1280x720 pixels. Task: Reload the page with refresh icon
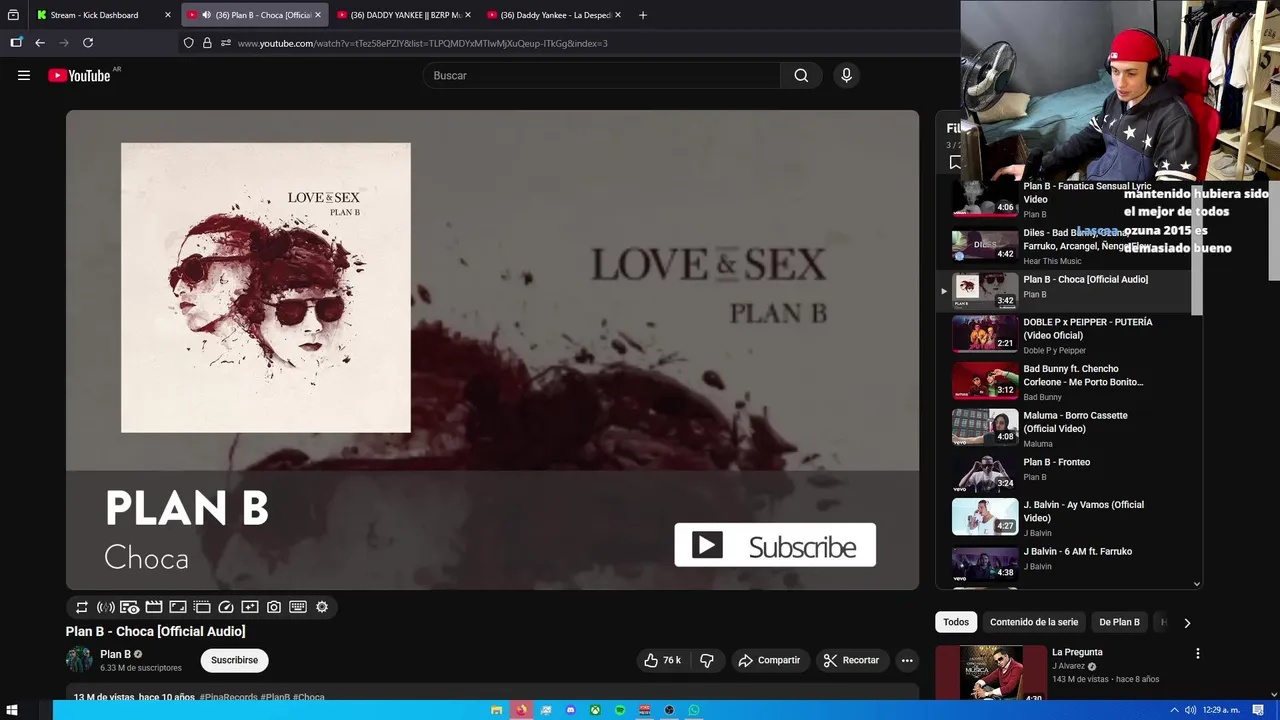88,43
